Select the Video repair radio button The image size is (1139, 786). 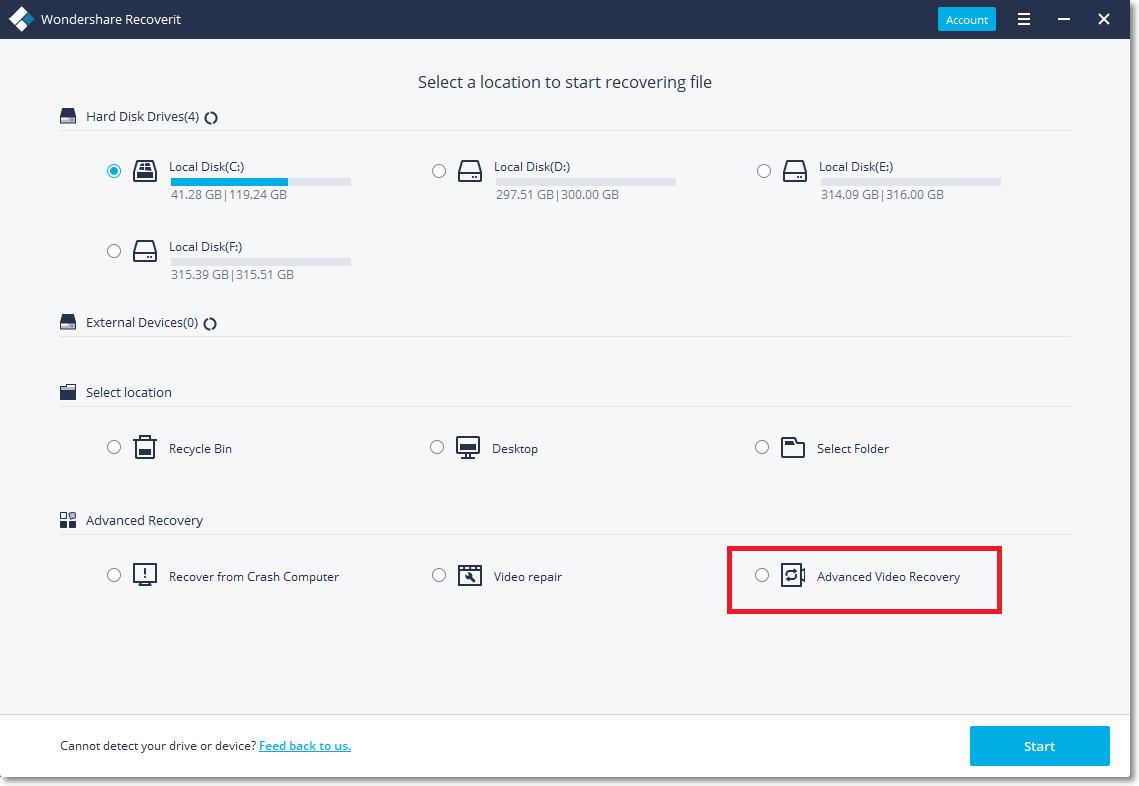click(439, 575)
